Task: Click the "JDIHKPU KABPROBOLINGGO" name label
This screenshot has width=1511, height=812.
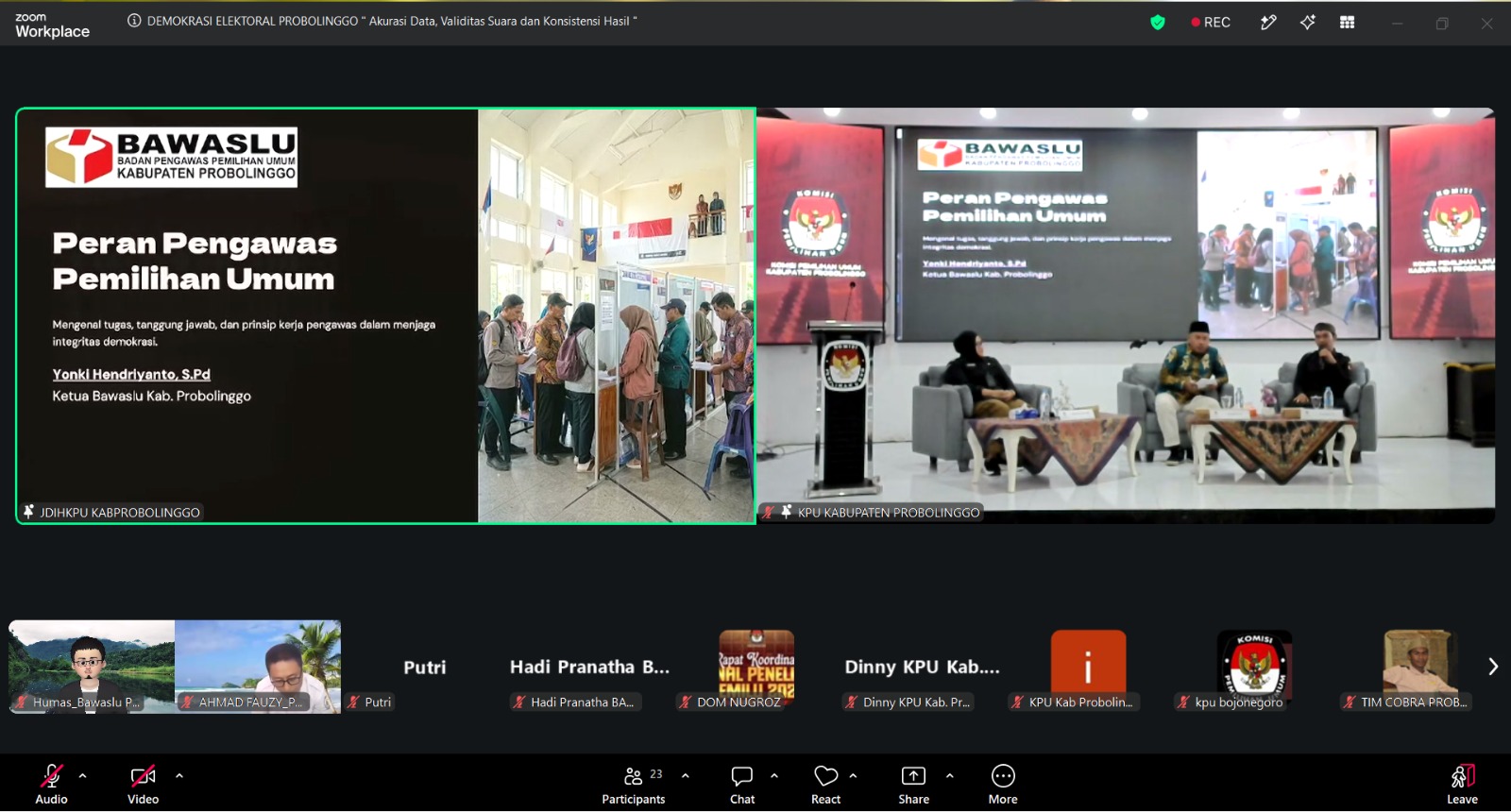Action: (120, 513)
